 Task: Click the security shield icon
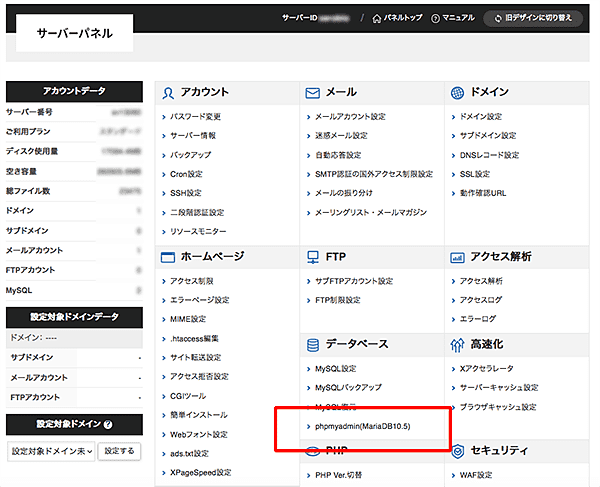(458, 451)
